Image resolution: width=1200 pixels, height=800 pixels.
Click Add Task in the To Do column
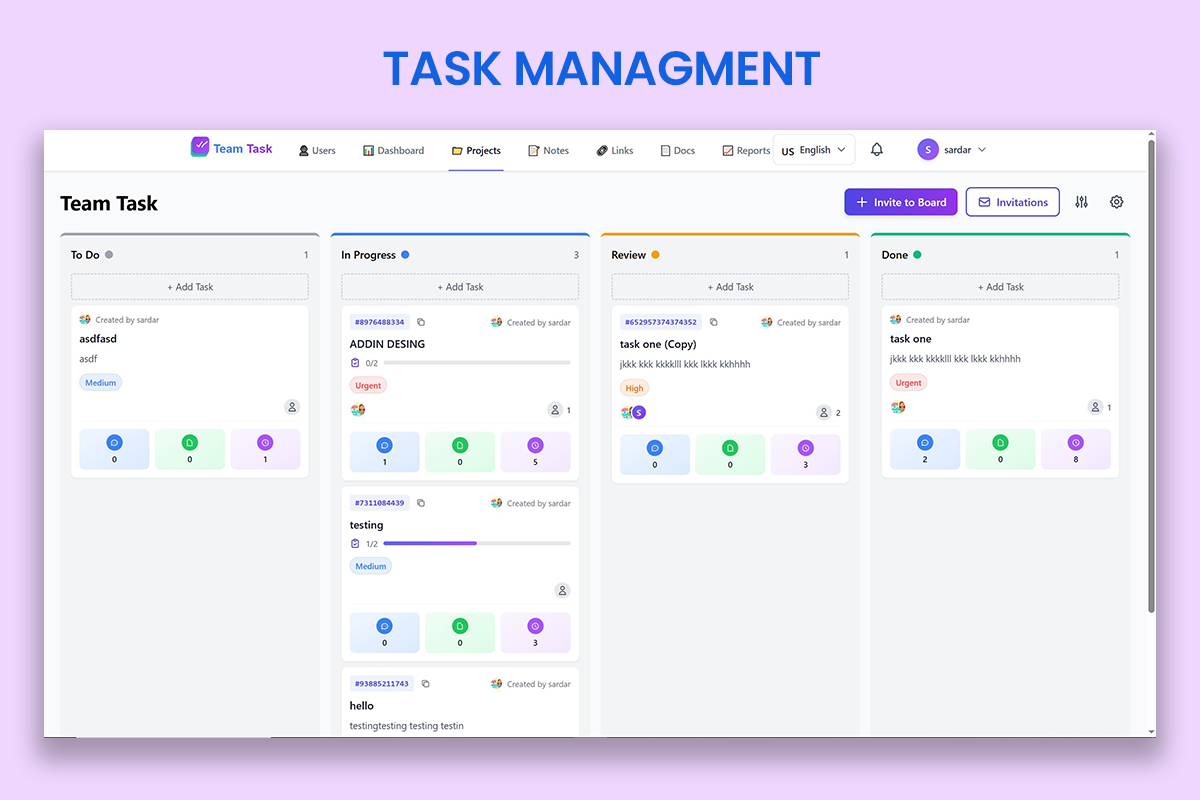189,287
